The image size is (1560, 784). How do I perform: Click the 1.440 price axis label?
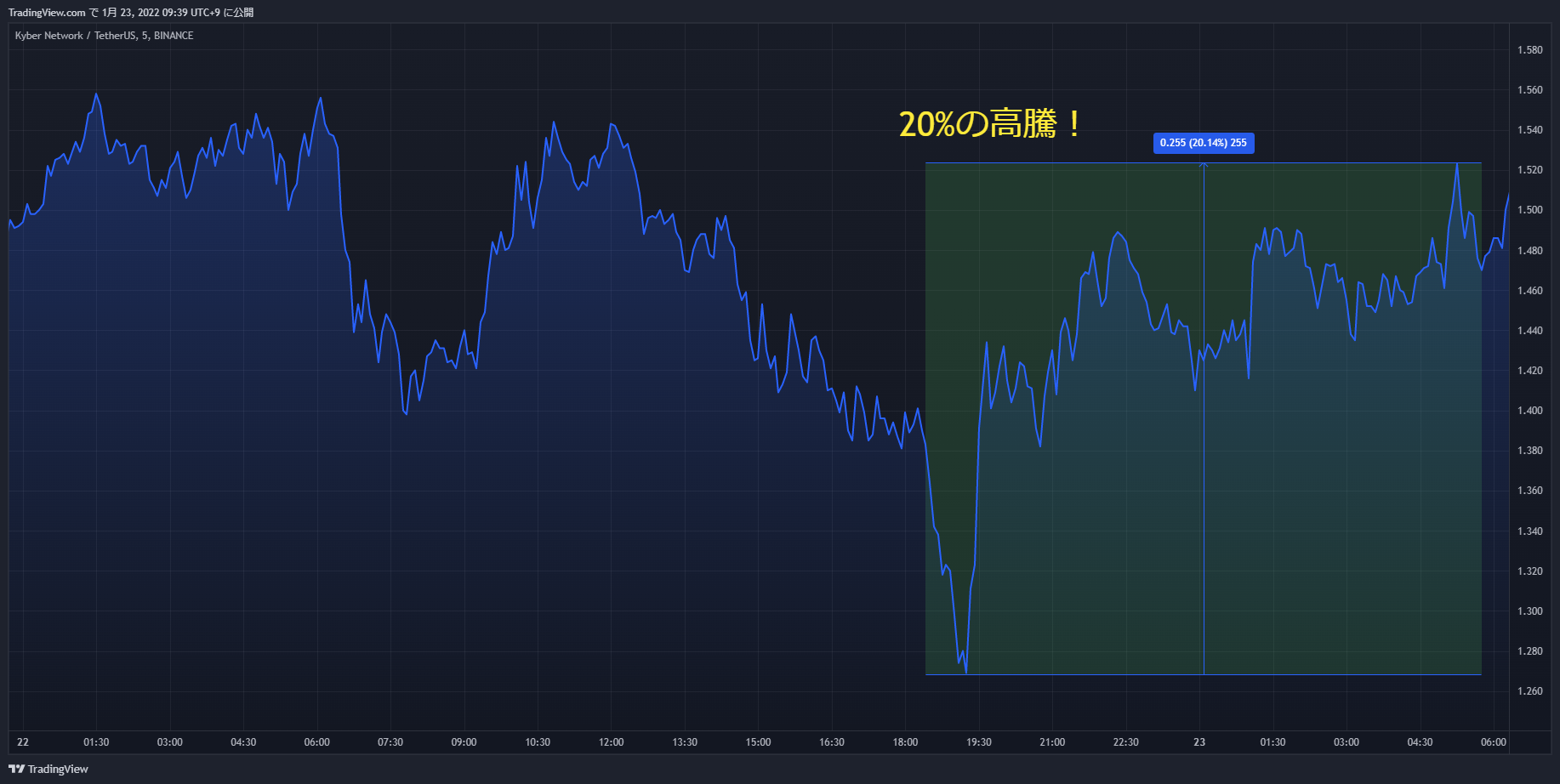tap(1530, 331)
